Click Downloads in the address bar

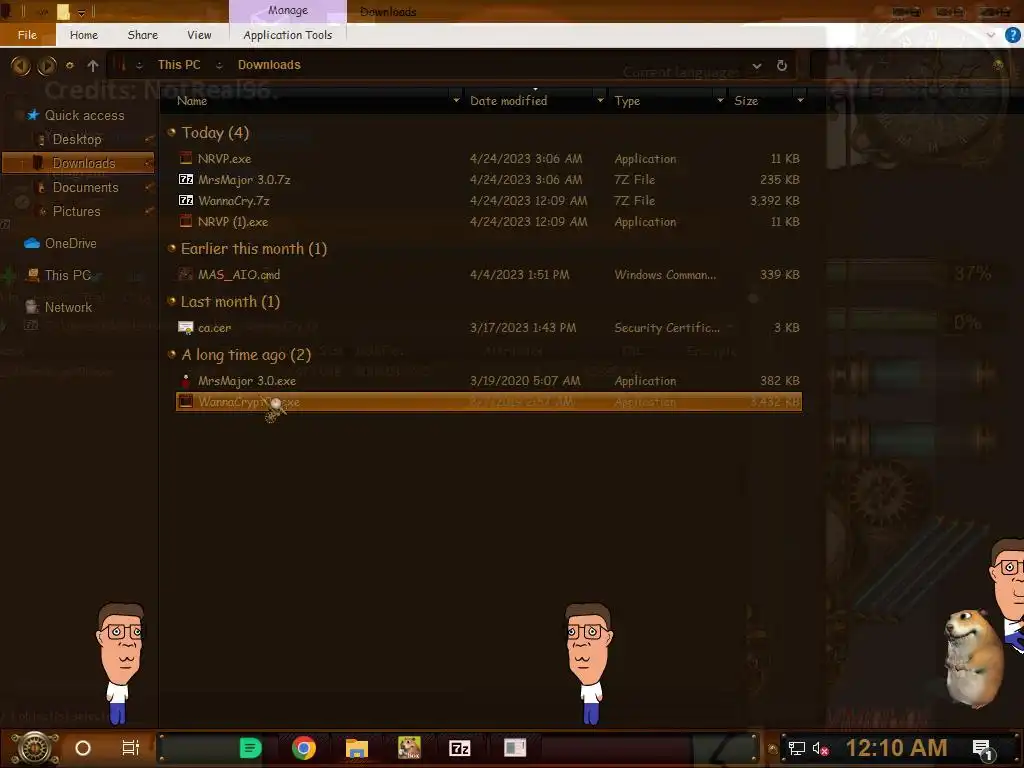click(x=269, y=65)
